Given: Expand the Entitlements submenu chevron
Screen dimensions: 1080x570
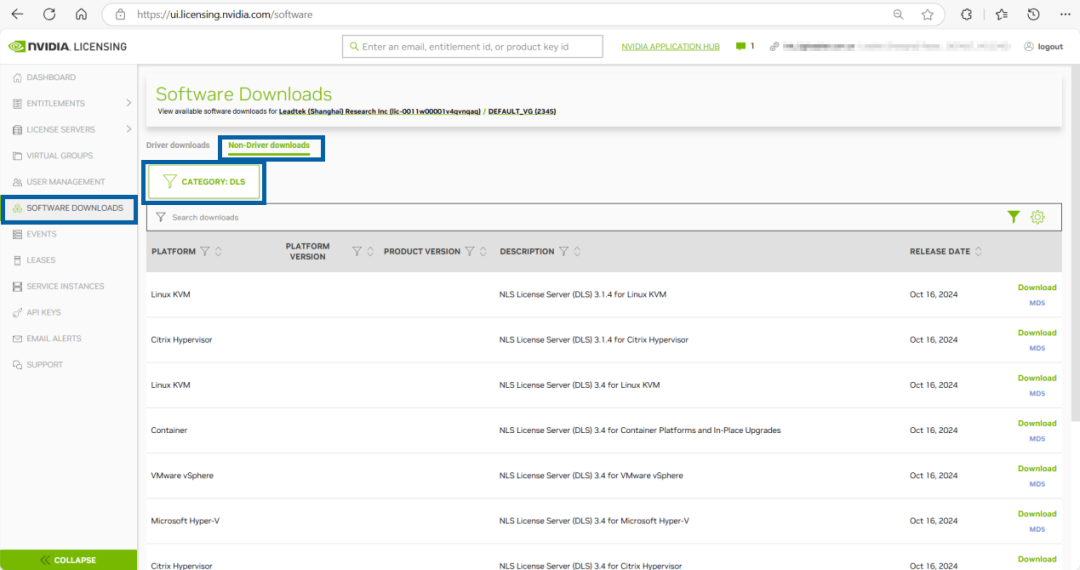Looking at the screenshot, I should coord(129,103).
